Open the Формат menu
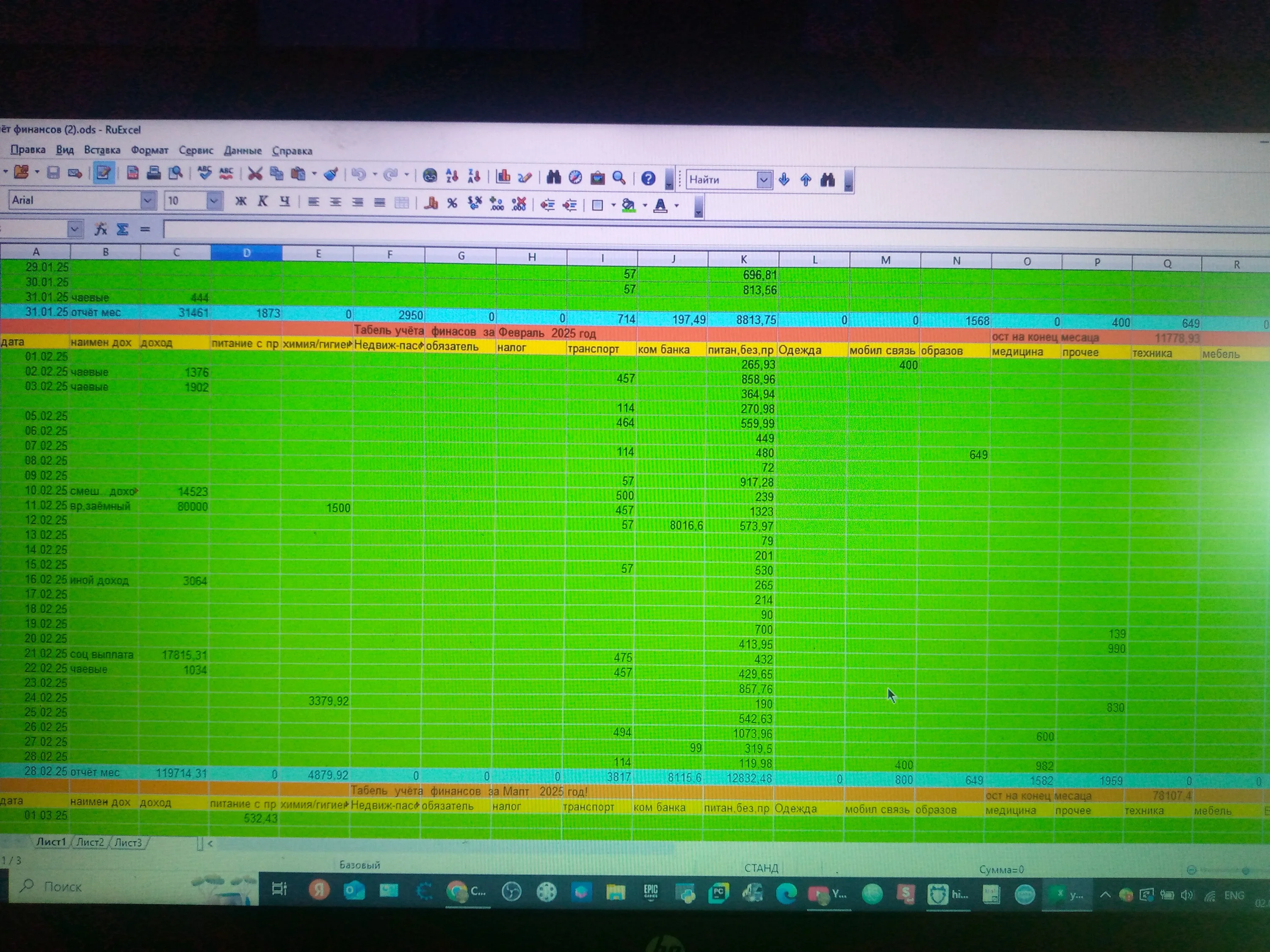The width and height of the screenshot is (1270, 952). point(149,150)
